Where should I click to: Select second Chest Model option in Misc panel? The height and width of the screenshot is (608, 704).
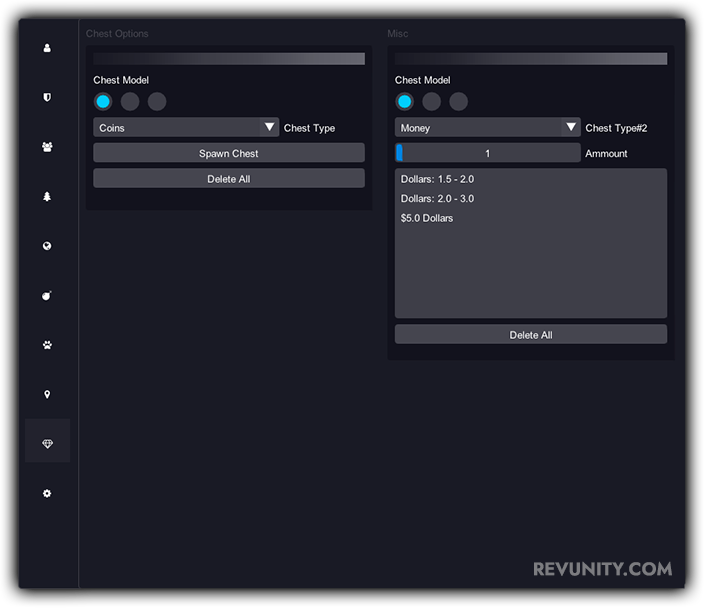tap(431, 101)
